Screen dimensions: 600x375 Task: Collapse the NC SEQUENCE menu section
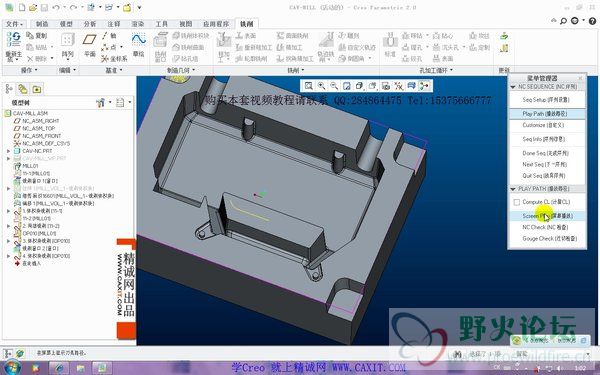click(x=513, y=87)
